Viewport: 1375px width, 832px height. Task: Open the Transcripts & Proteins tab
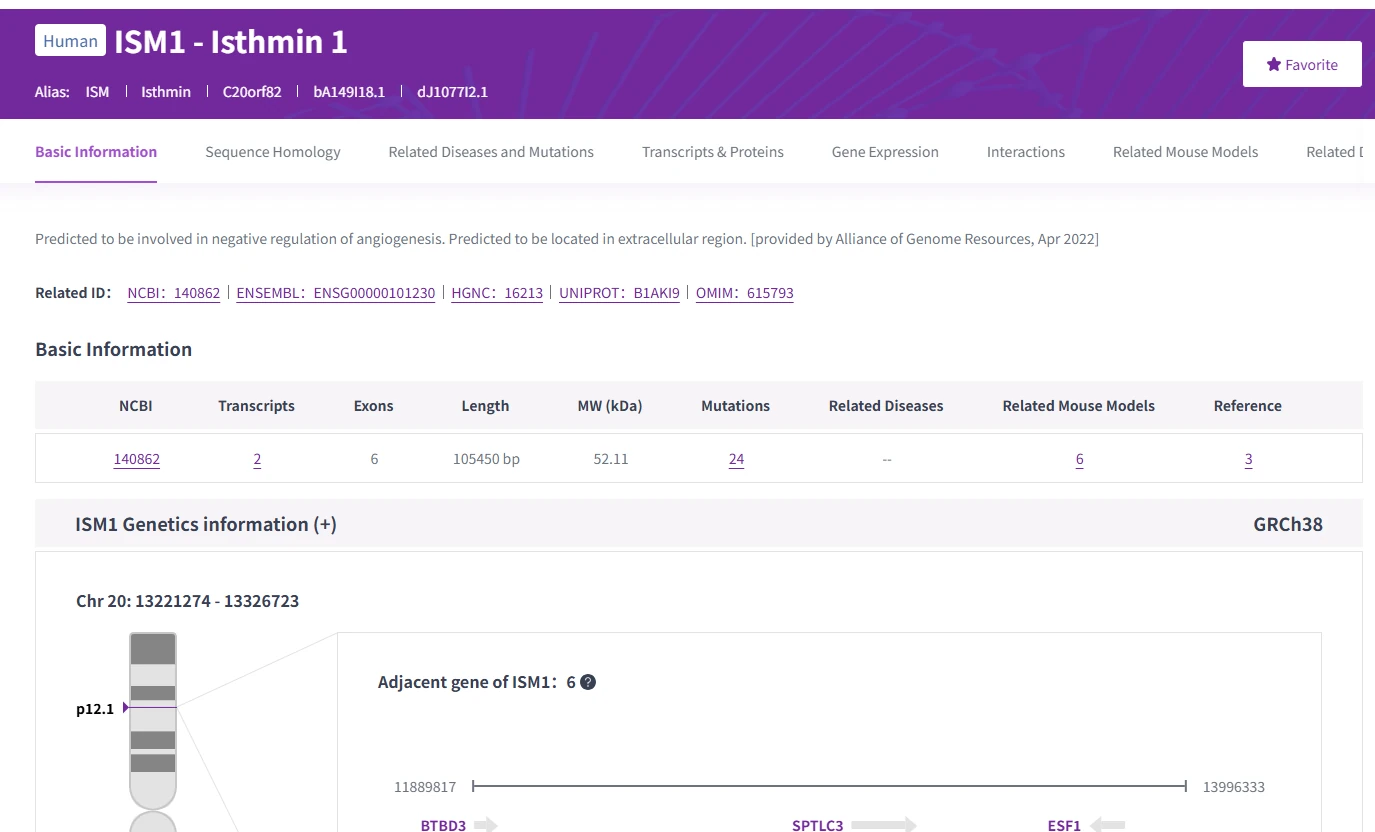712,152
